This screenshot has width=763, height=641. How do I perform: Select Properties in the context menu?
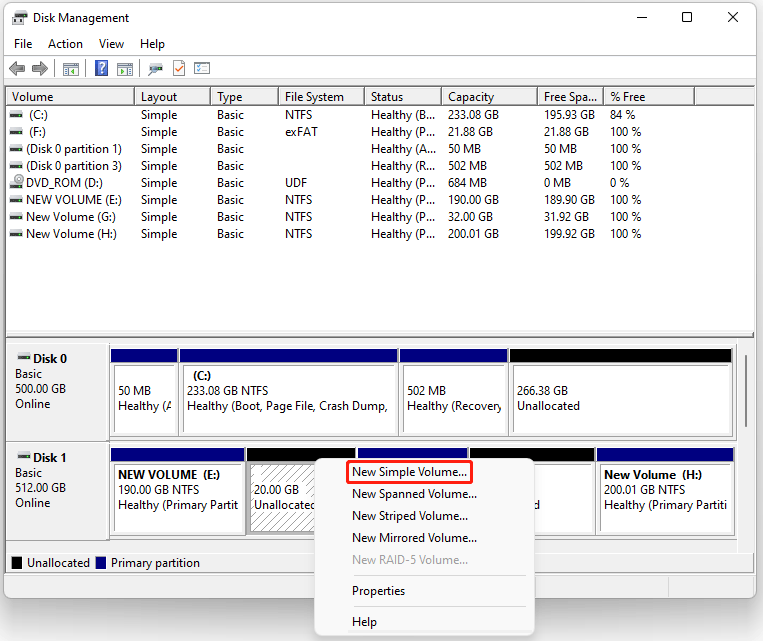pos(379,591)
